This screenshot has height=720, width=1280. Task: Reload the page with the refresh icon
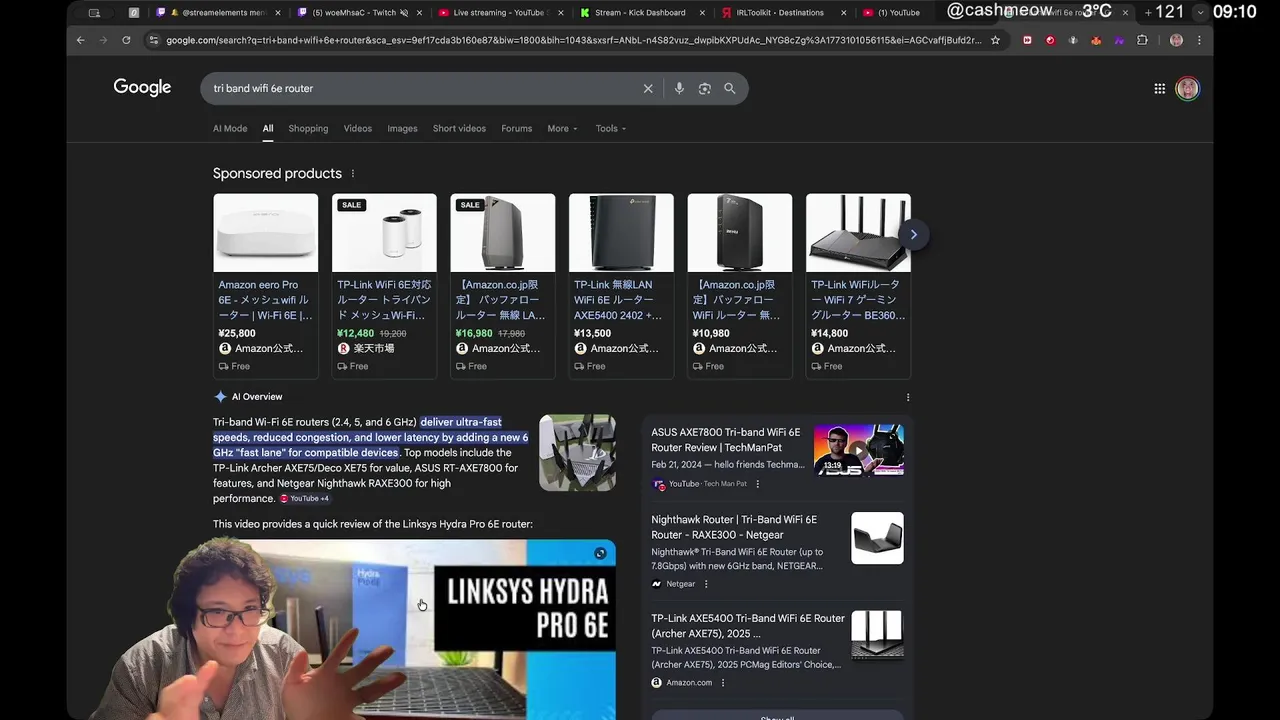(126, 40)
